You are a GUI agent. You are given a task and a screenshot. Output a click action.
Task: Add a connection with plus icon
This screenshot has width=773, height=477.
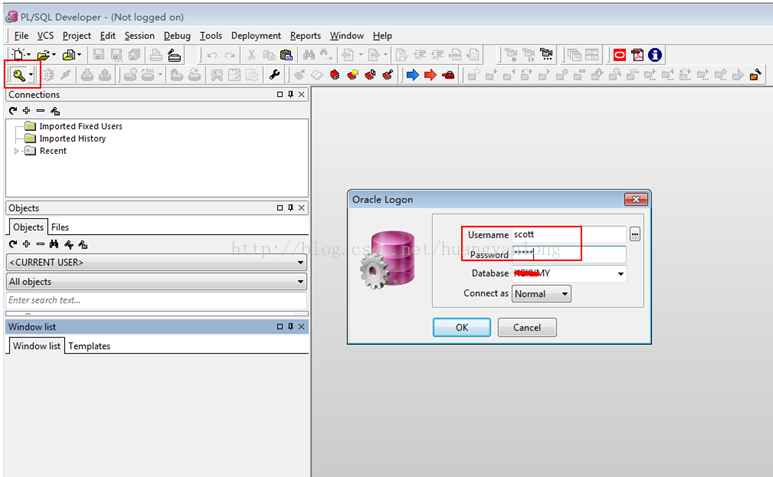tap(27, 110)
